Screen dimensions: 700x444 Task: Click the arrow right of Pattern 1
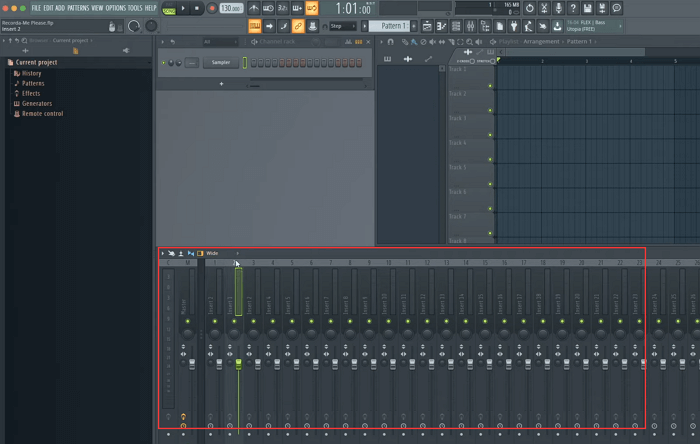414,26
